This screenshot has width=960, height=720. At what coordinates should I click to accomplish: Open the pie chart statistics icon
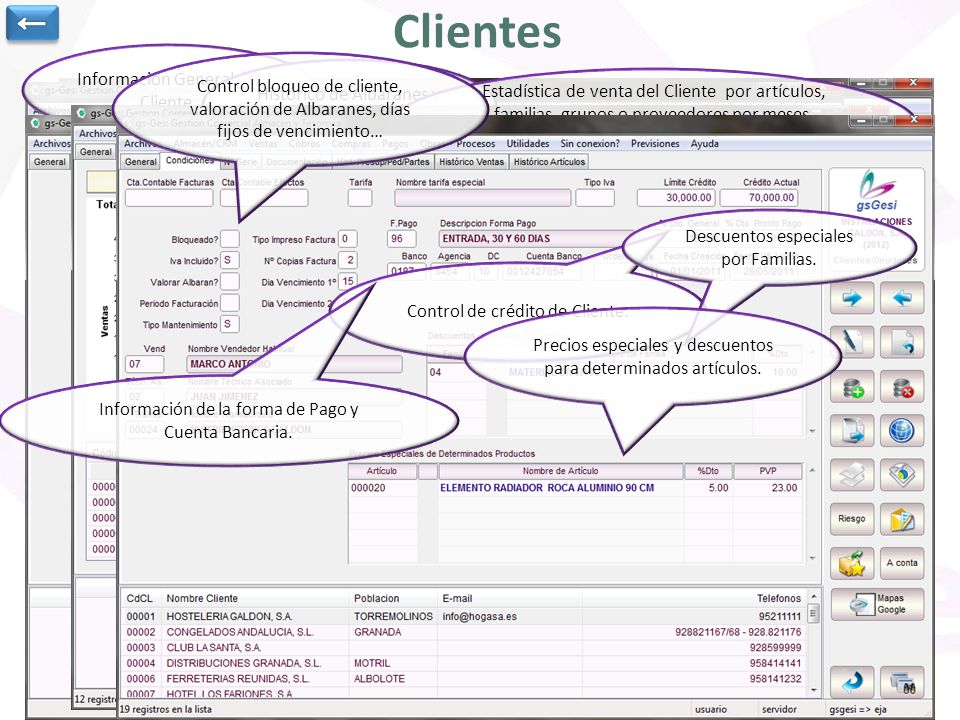click(x=902, y=474)
